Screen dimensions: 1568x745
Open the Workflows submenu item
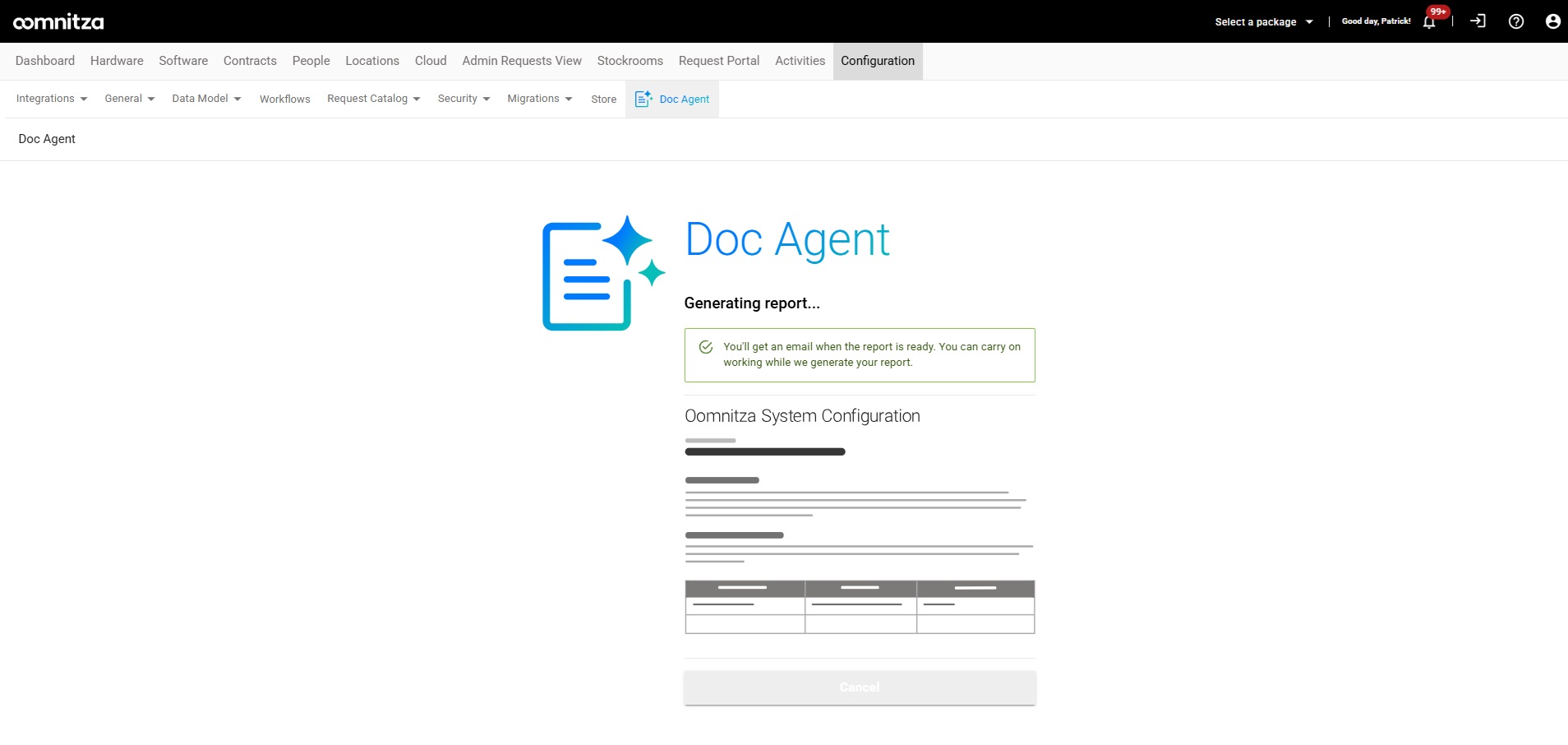pyautogui.click(x=285, y=99)
